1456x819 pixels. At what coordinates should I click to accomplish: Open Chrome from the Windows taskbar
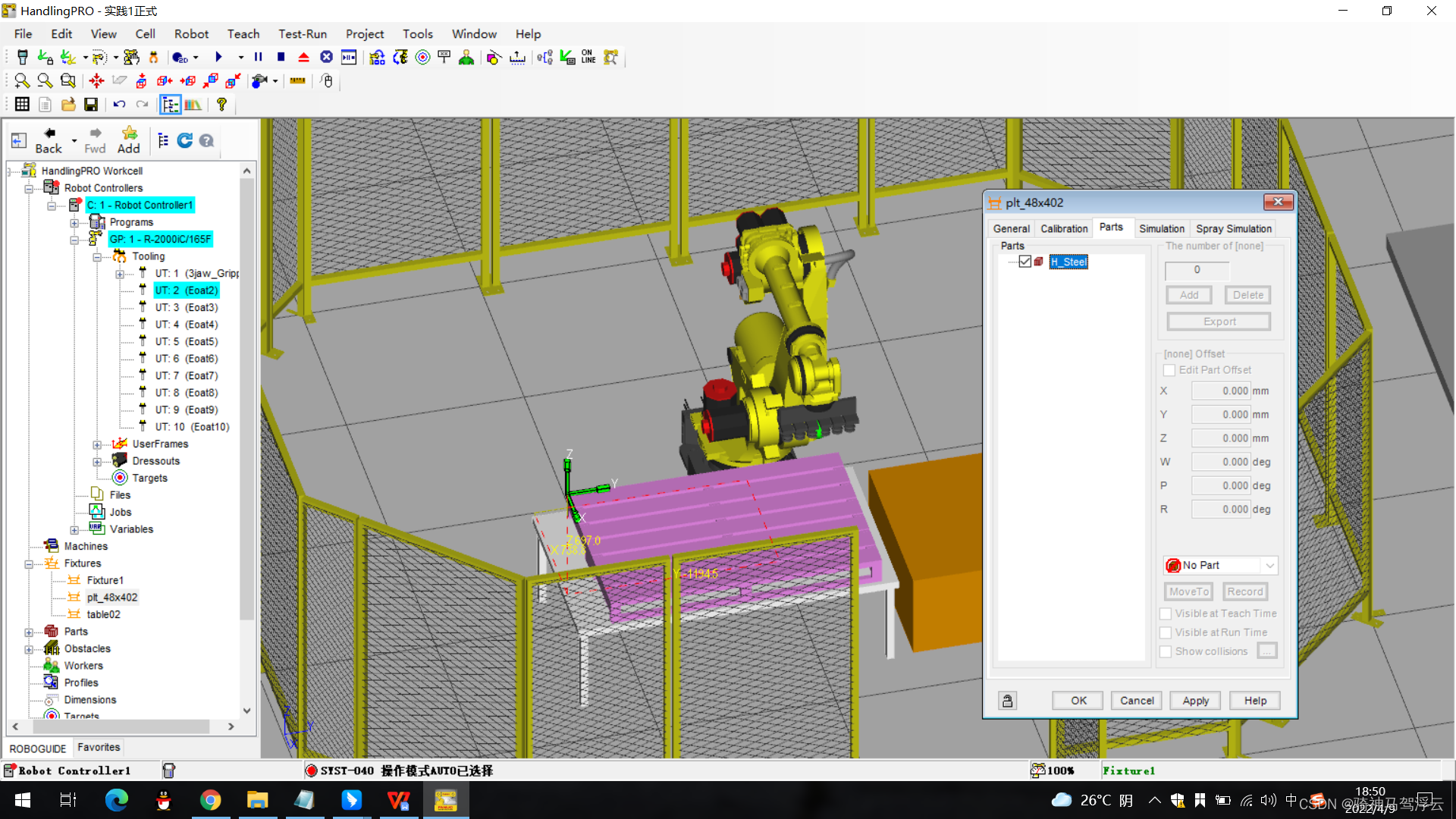[x=210, y=800]
